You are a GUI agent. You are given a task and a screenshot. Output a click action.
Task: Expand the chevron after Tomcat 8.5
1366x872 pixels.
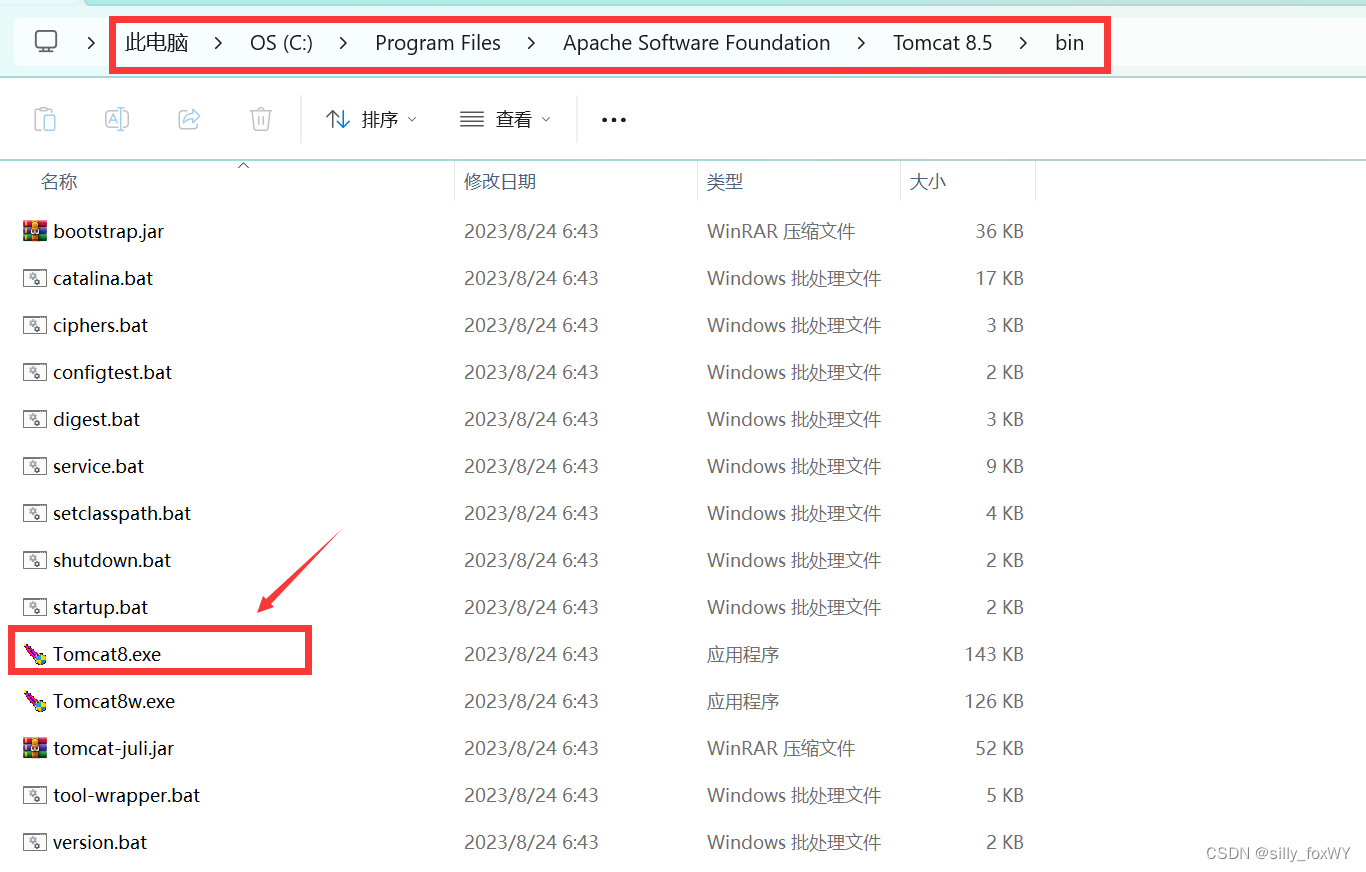pos(1023,43)
